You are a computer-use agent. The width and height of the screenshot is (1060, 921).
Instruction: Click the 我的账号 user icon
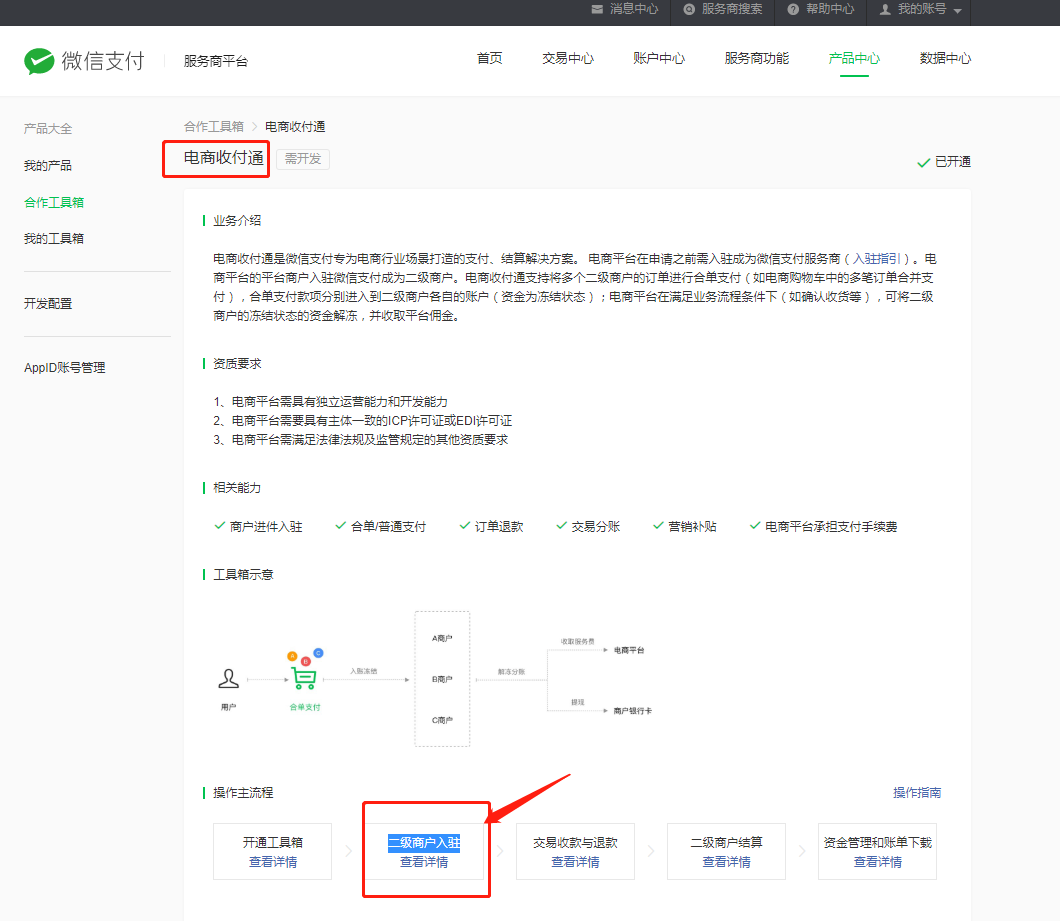[x=884, y=9]
